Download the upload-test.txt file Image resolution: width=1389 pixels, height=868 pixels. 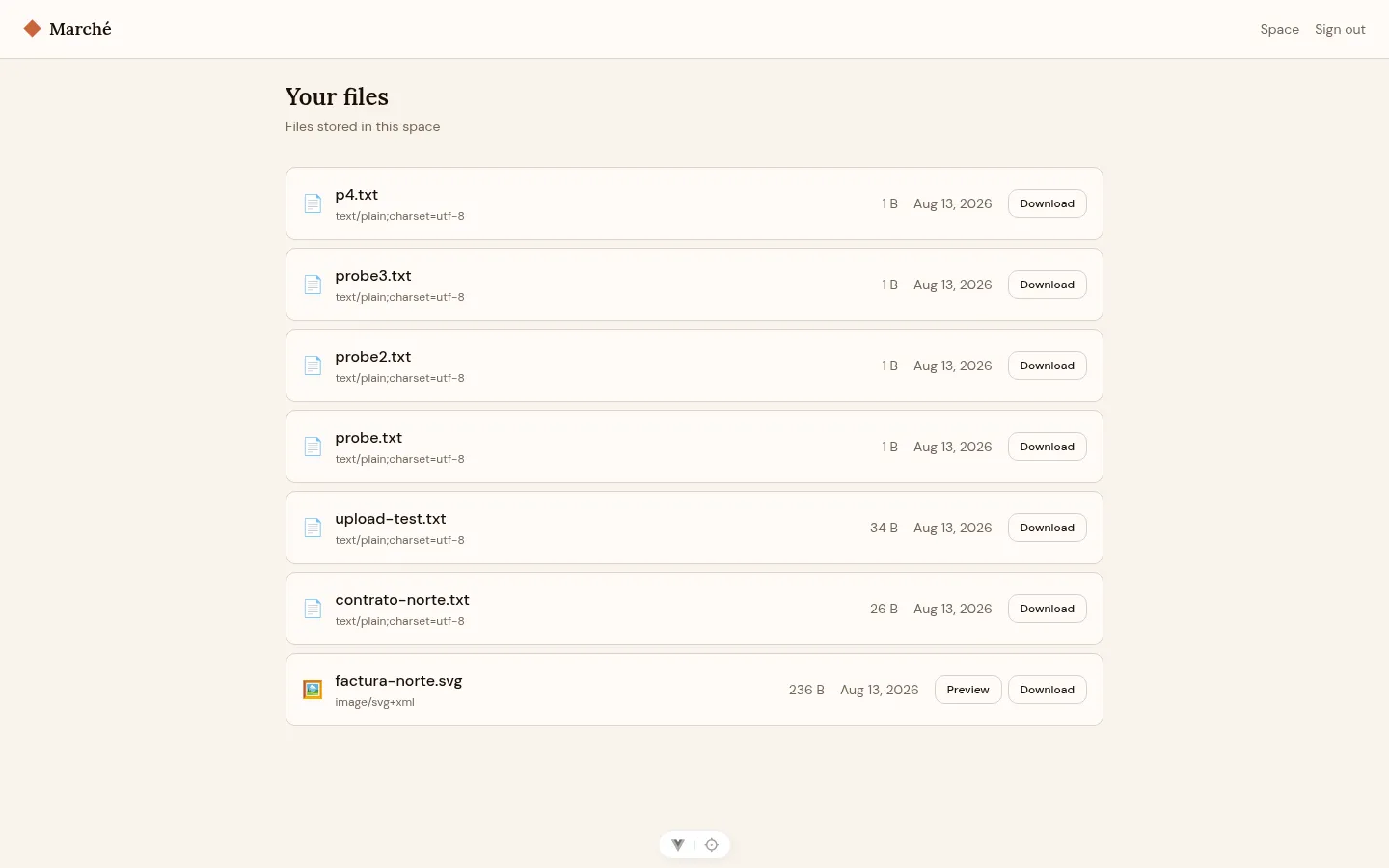pos(1047,528)
